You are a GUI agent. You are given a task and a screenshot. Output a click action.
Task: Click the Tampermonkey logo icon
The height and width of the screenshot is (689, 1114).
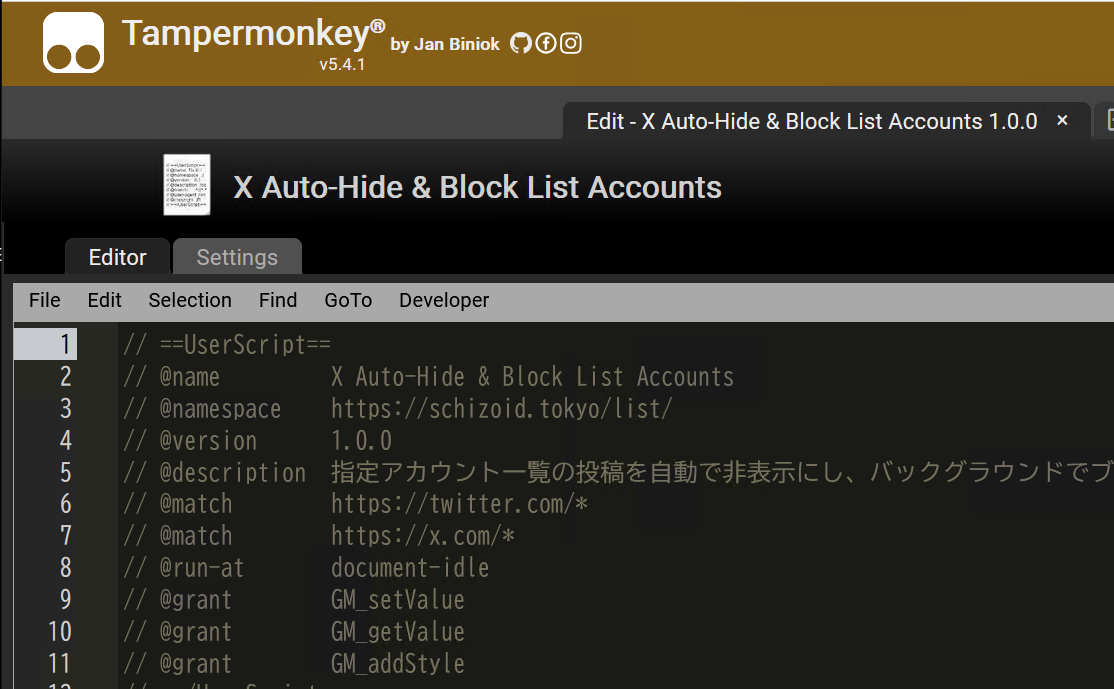point(73,42)
